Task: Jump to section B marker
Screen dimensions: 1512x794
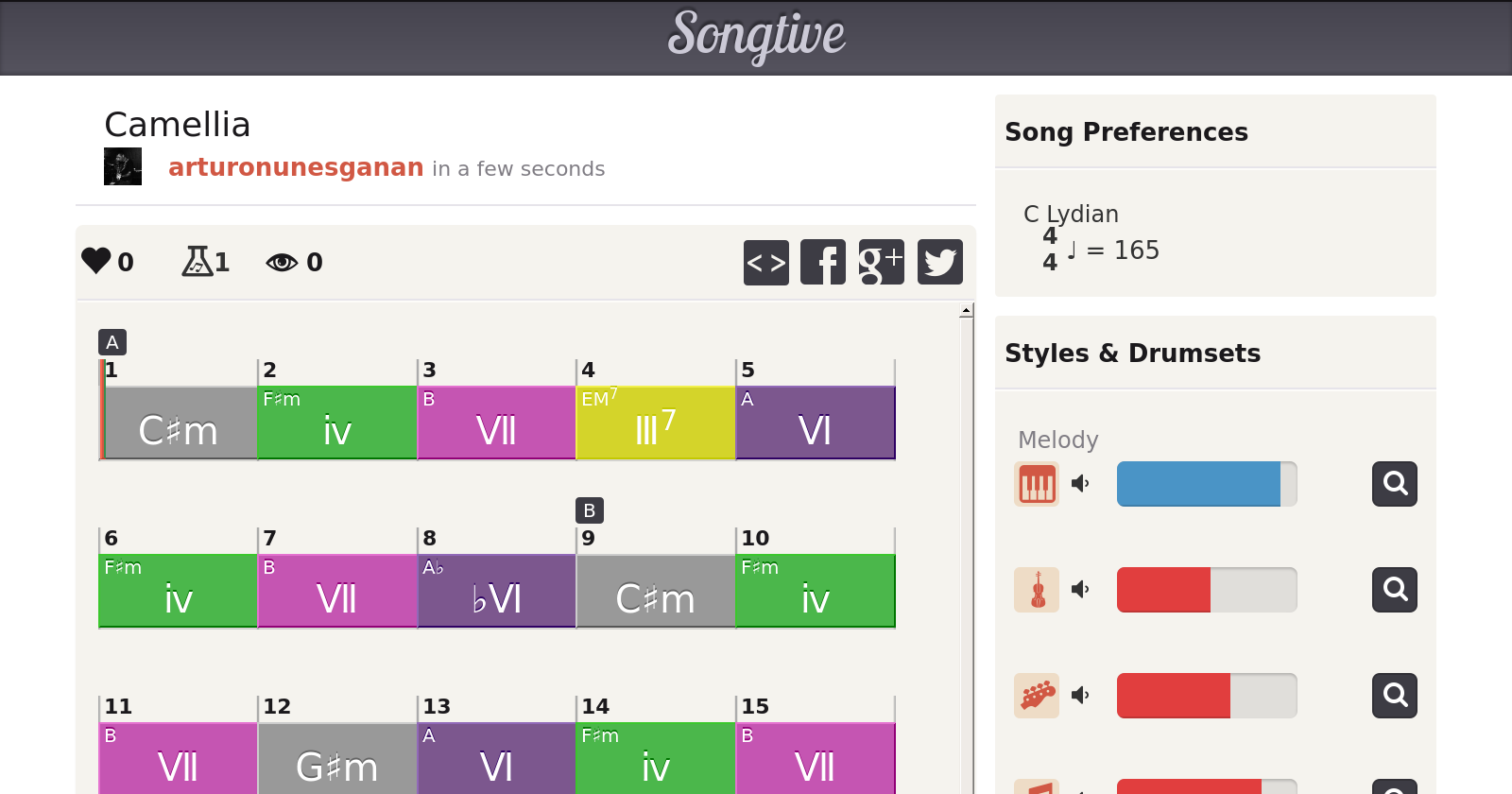Action: click(590, 510)
